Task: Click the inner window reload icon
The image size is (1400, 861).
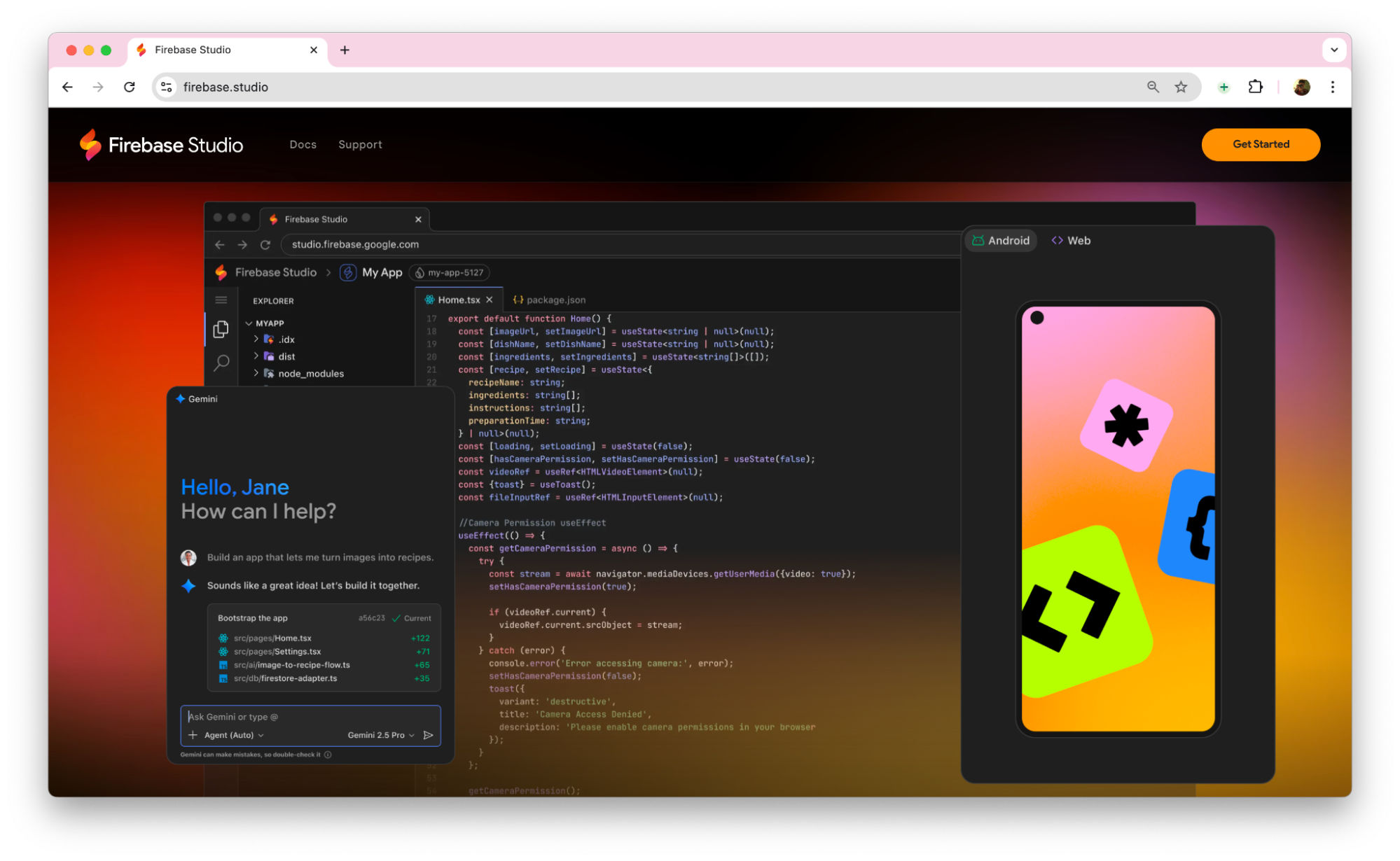Action: pos(265,244)
